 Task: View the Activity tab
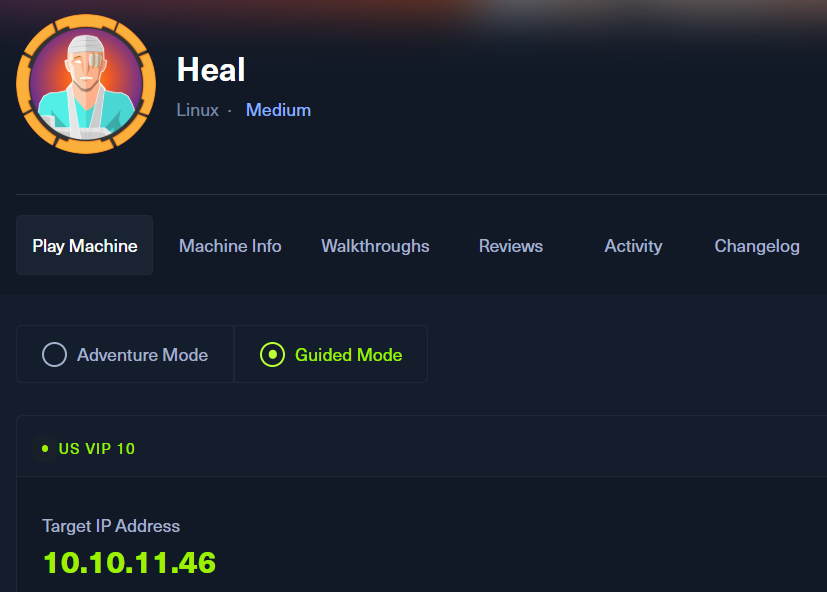633,246
